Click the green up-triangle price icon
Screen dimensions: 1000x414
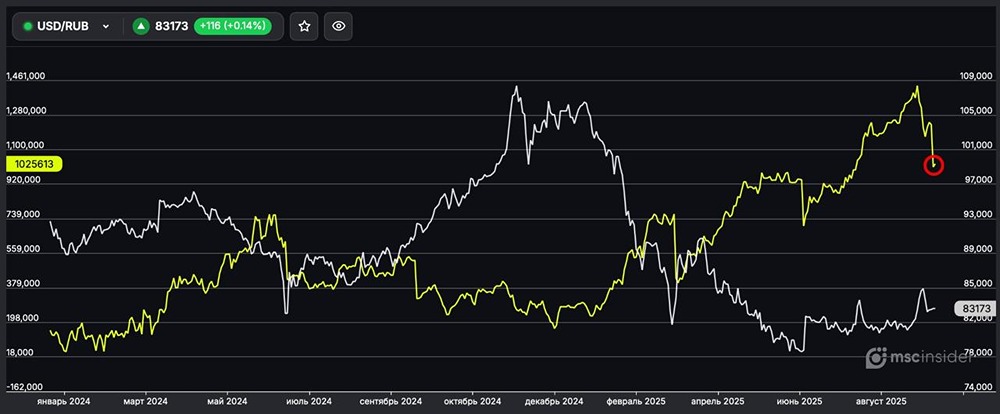click(141, 26)
